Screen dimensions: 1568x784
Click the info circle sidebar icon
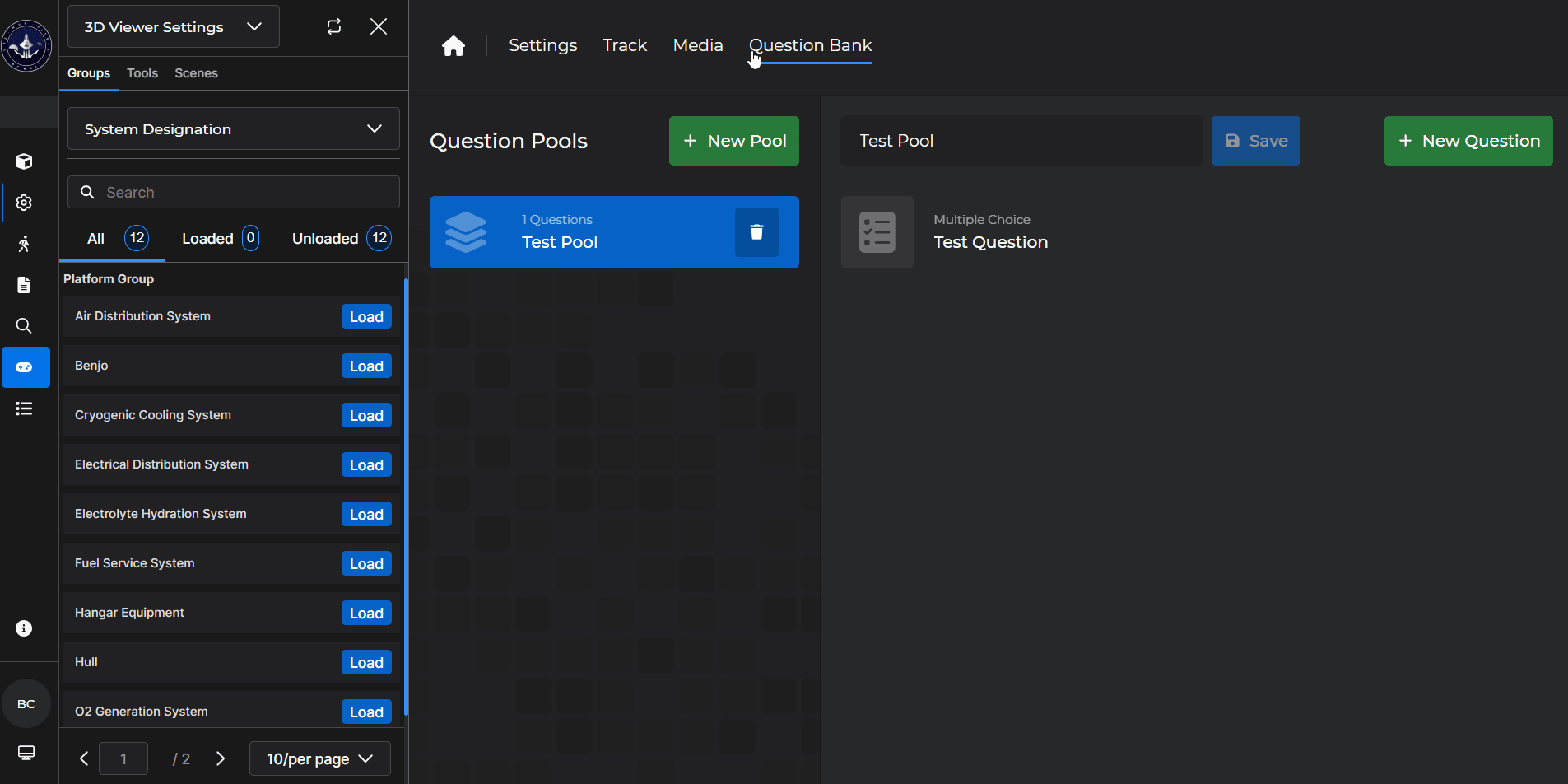tap(24, 628)
